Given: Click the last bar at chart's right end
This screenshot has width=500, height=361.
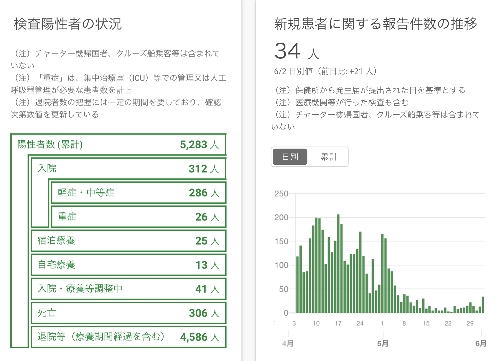Looking at the screenshot, I should (483, 305).
